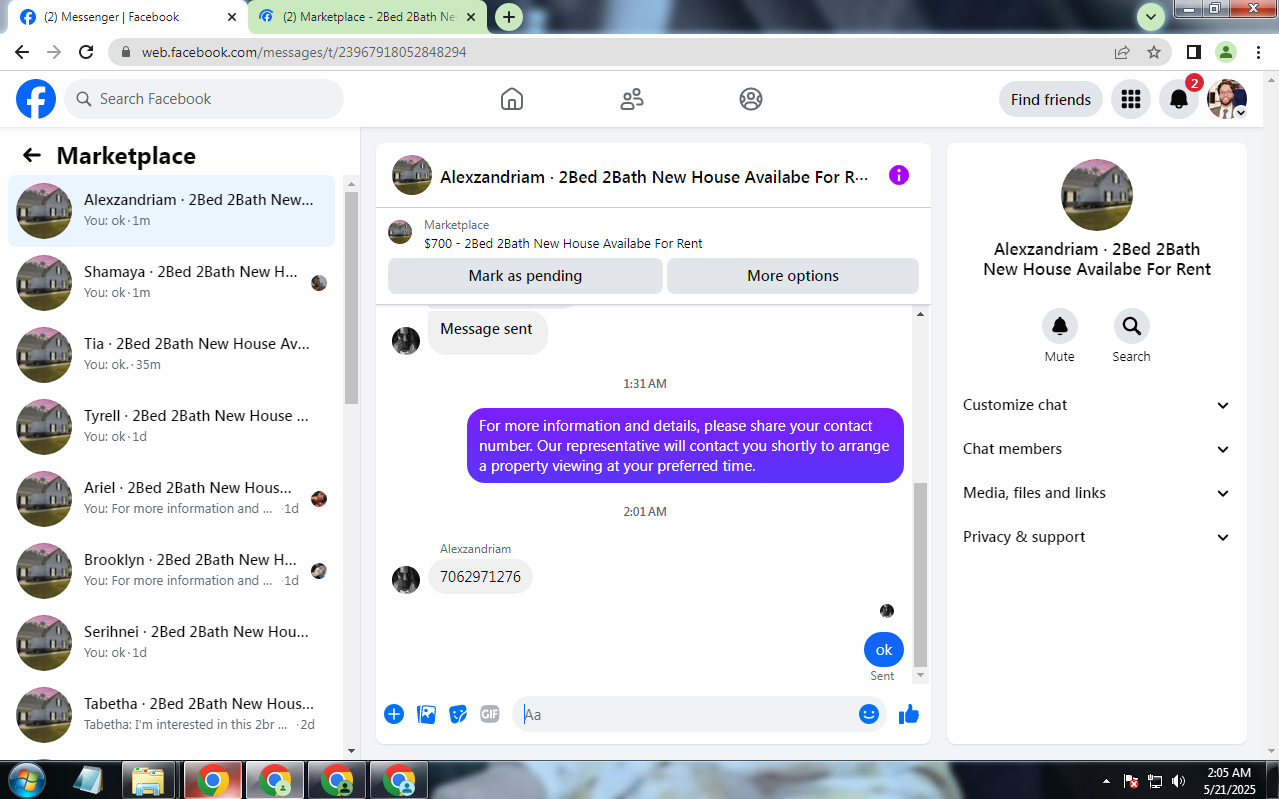Choose a GIF icon in composer
Screen dimensions: 1279x799
tap(490, 714)
